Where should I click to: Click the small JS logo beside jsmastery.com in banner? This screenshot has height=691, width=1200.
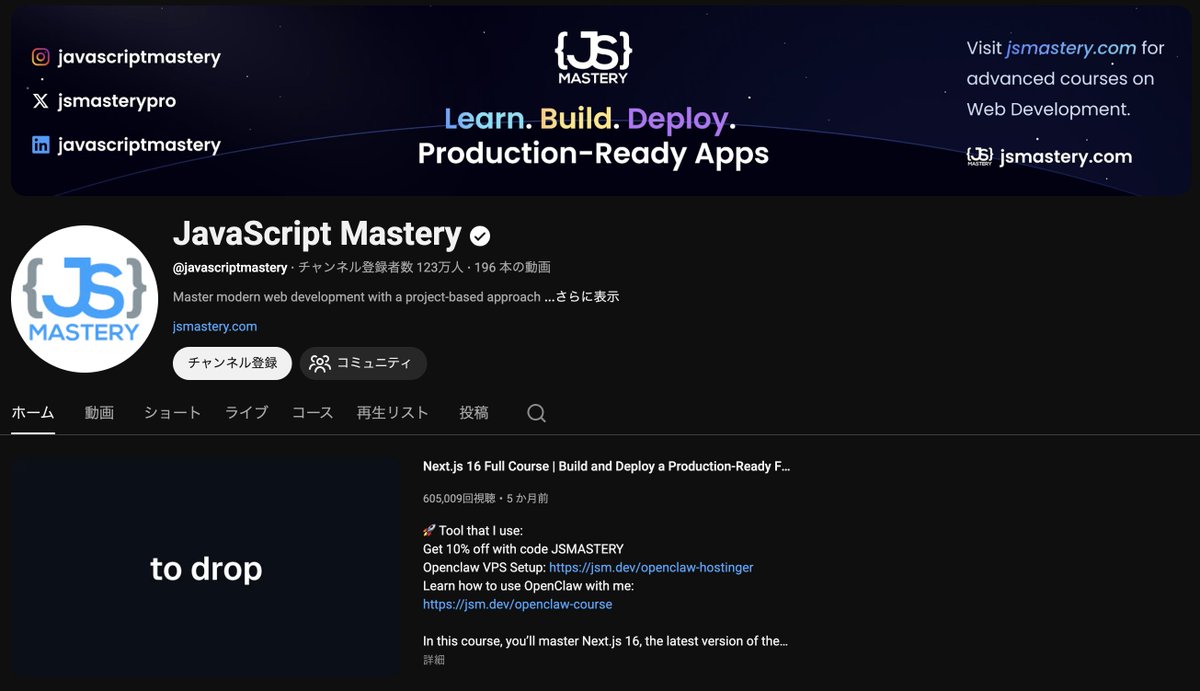(980, 156)
